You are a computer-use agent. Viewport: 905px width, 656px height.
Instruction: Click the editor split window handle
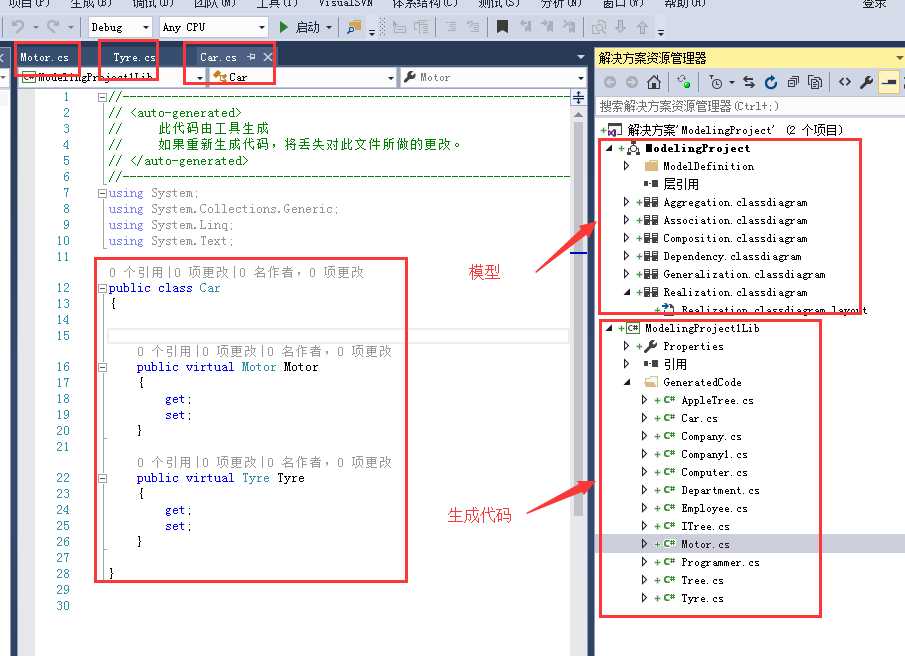pos(578,97)
